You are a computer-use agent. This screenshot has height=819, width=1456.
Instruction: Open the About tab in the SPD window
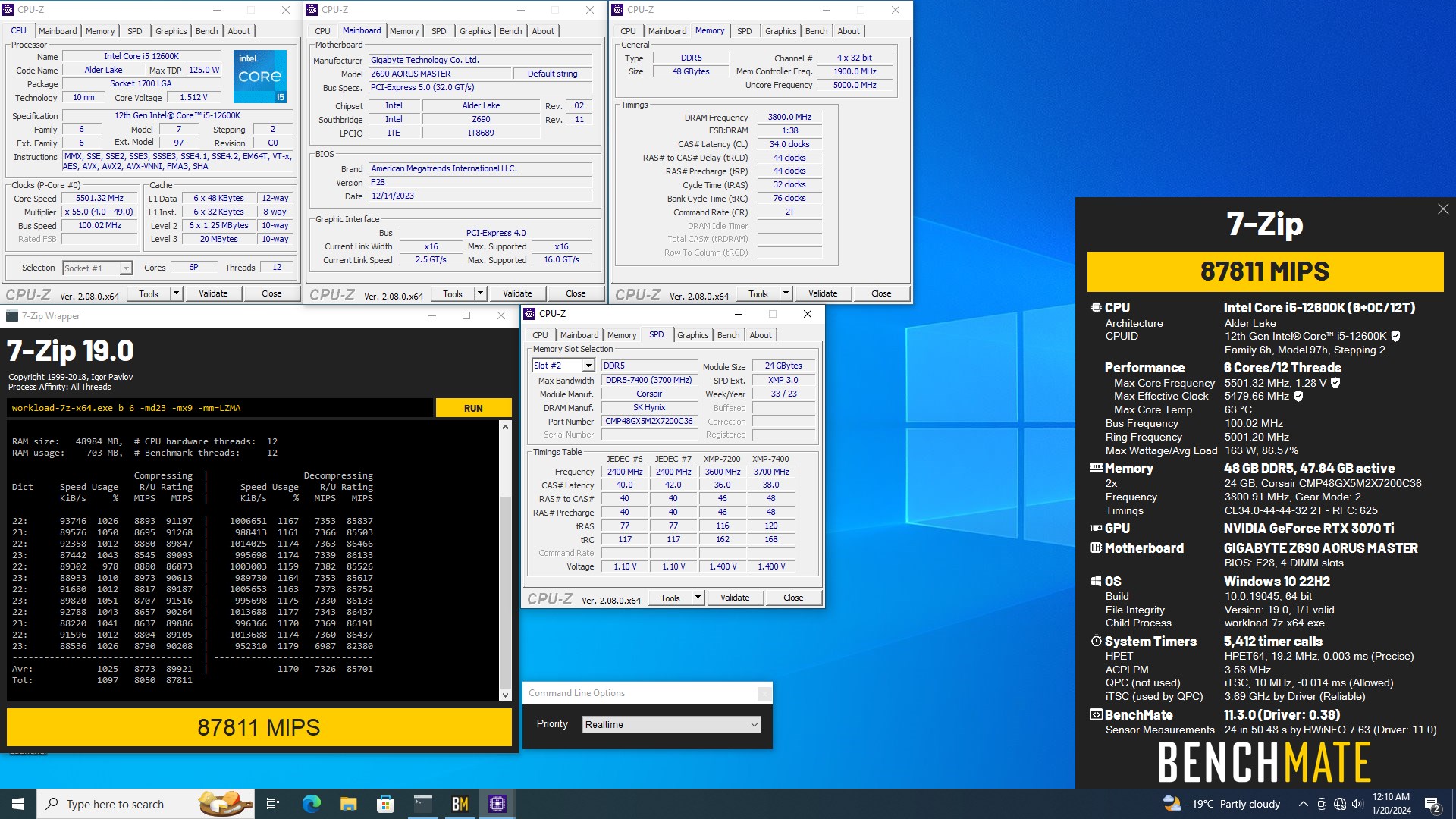pyautogui.click(x=761, y=335)
